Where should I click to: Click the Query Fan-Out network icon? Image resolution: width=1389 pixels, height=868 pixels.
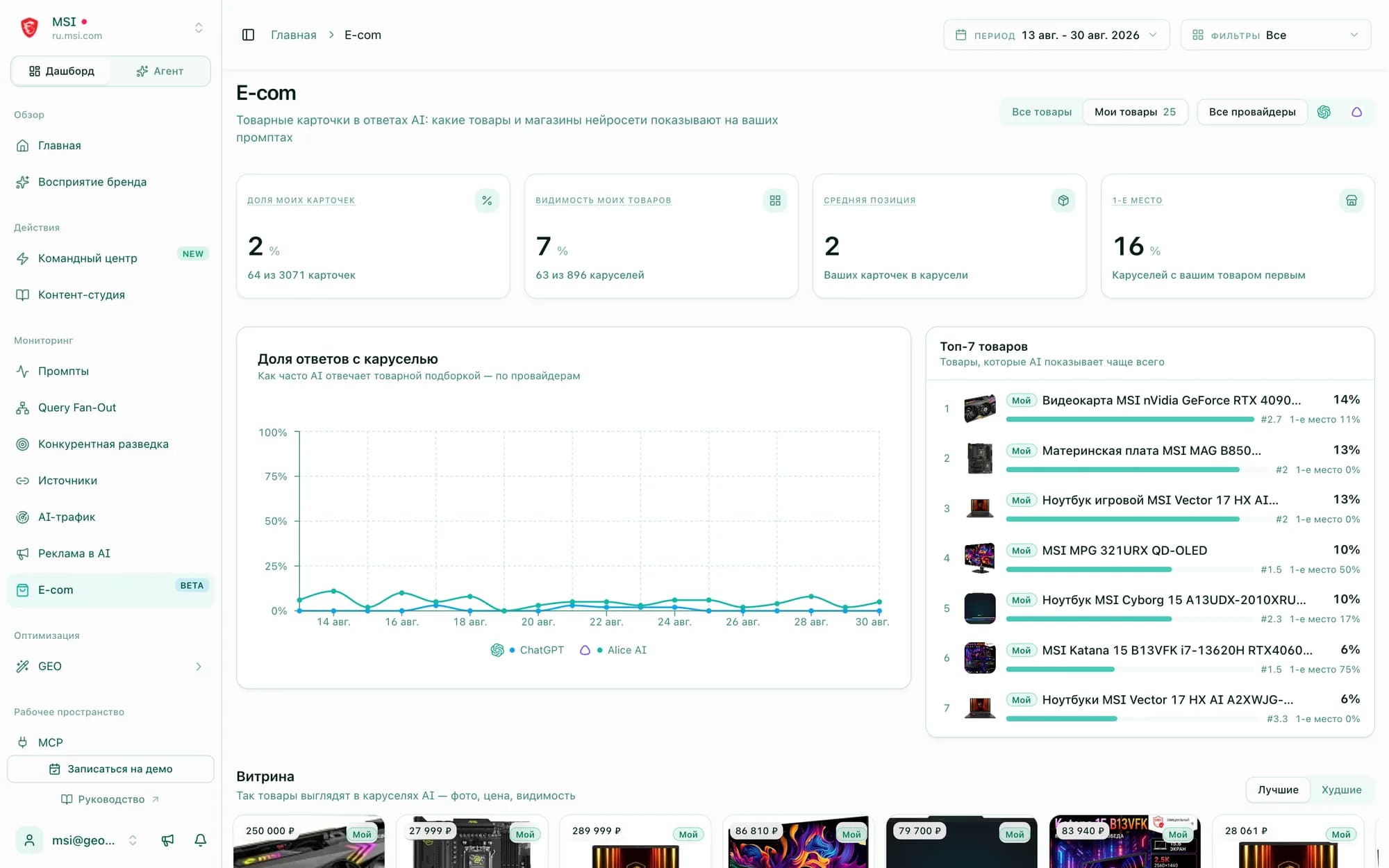23,408
